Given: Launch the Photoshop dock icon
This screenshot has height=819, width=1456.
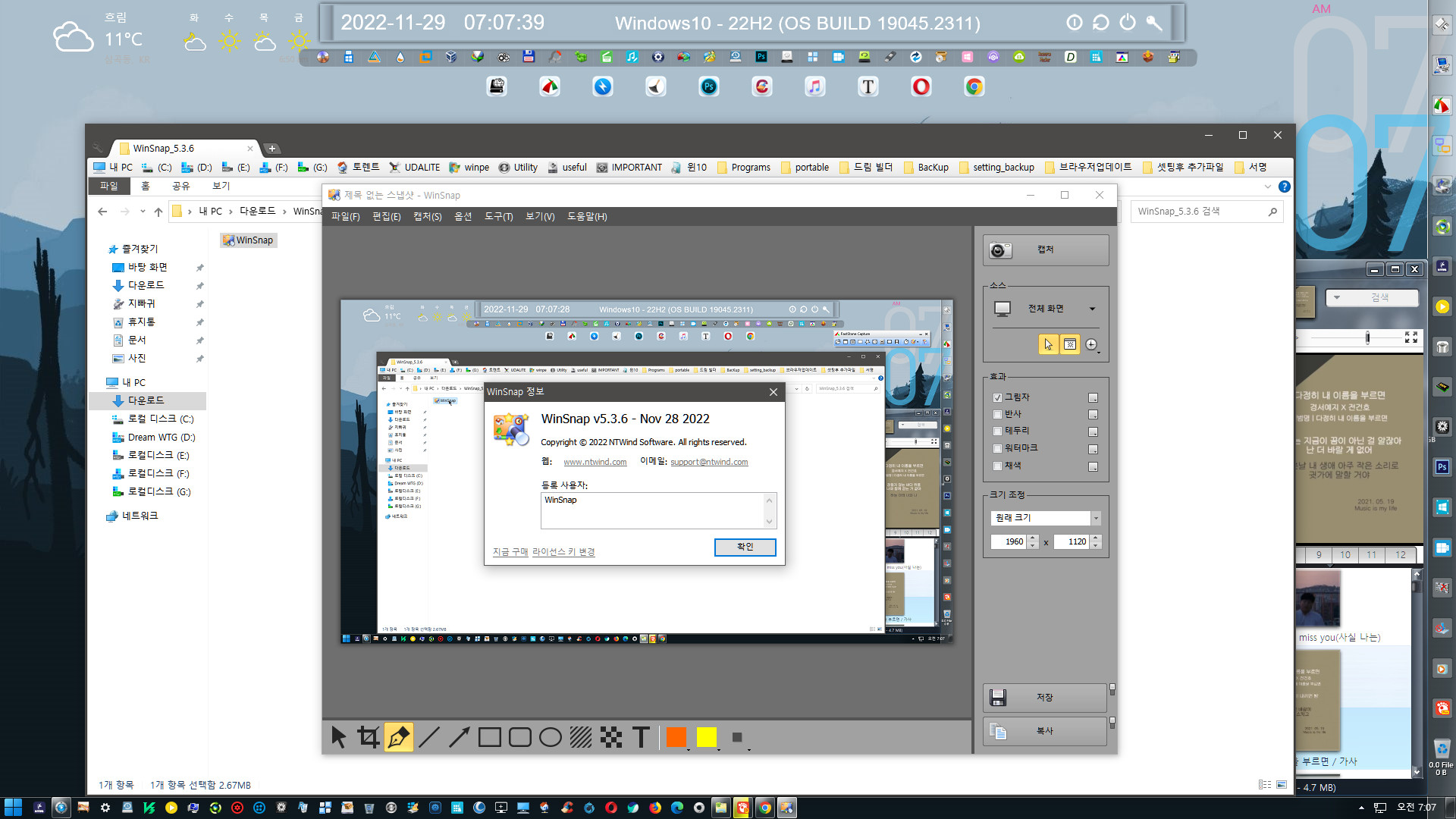Looking at the screenshot, I should pos(708,86).
